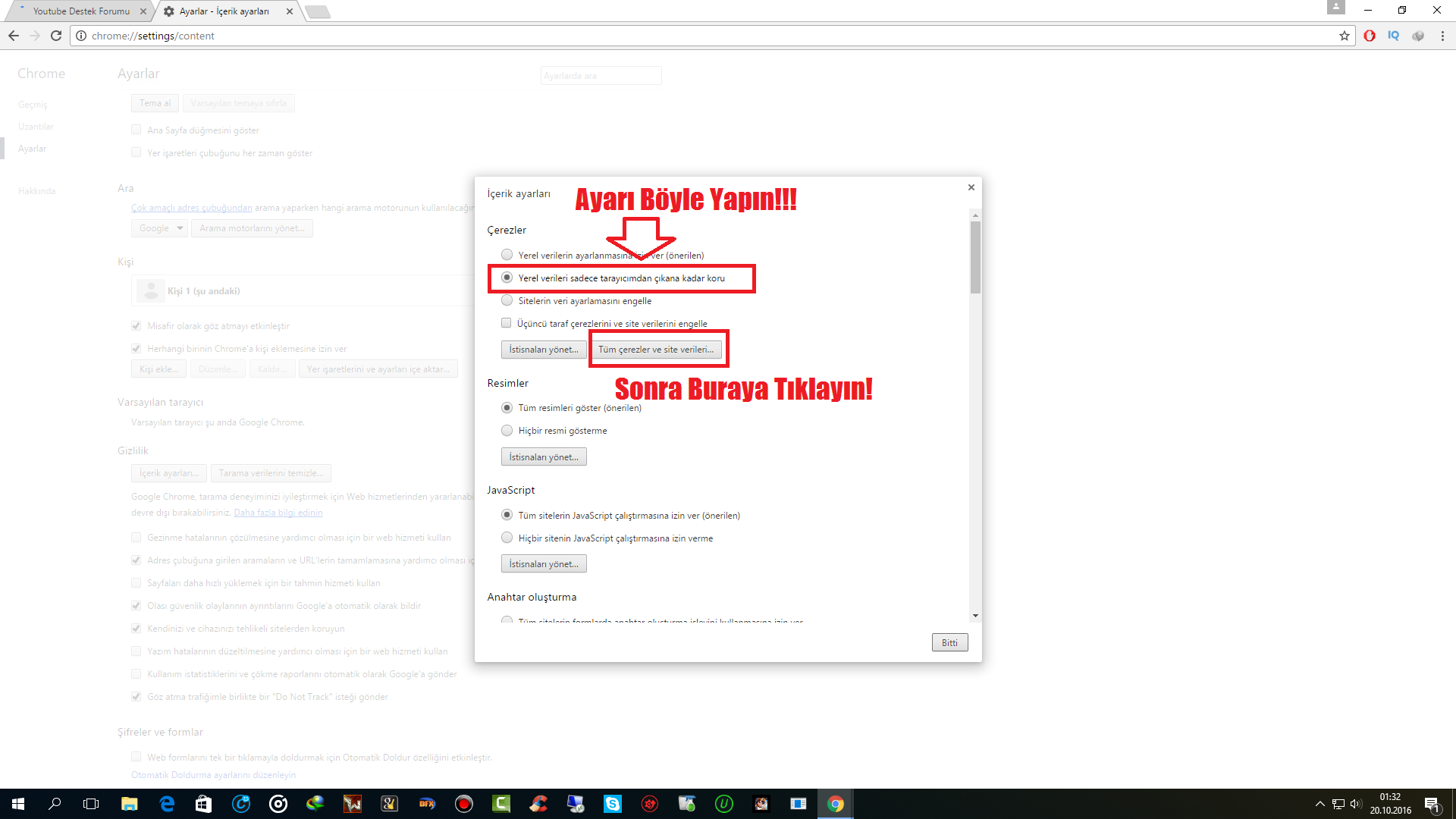Click the back navigation arrow
This screenshot has height=819, width=1456.
tap(14, 36)
